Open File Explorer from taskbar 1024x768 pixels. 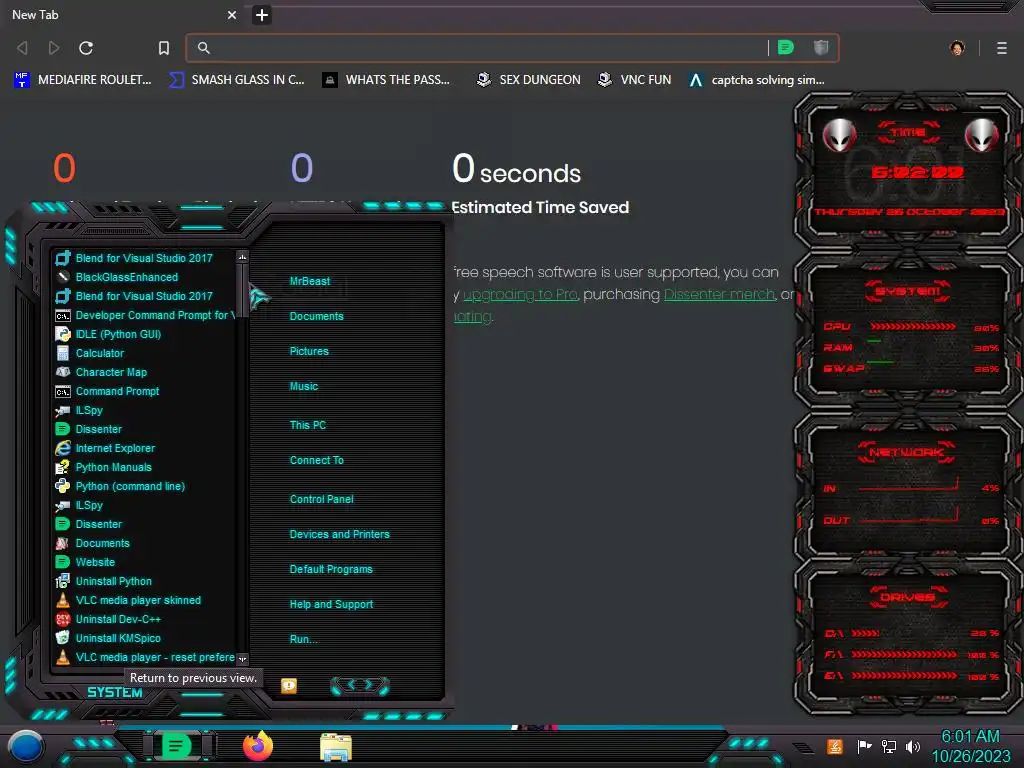click(336, 747)
